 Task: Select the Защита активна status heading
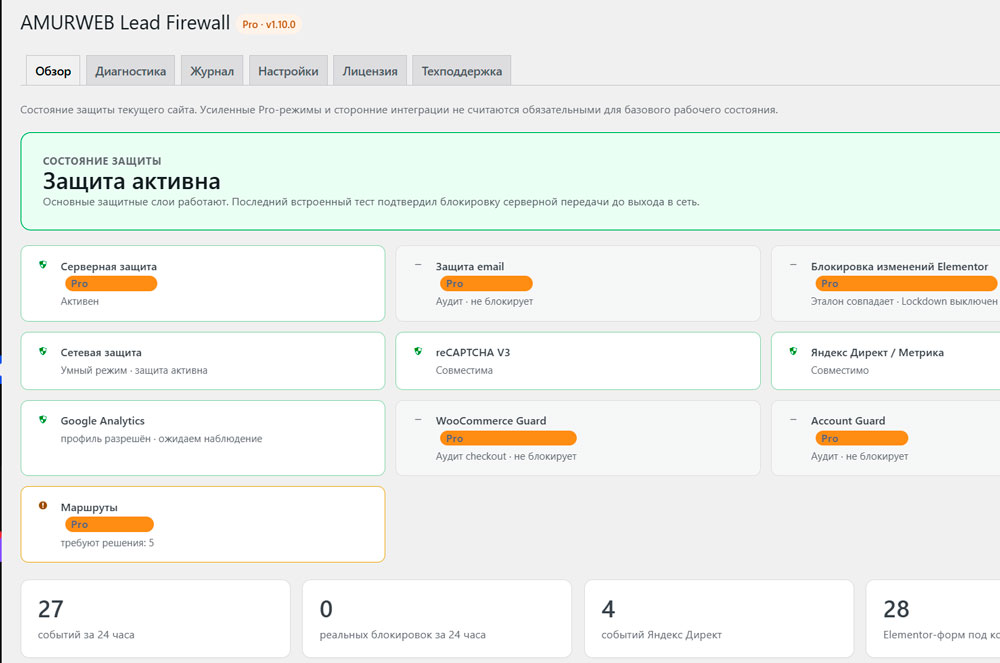point(131,182)
